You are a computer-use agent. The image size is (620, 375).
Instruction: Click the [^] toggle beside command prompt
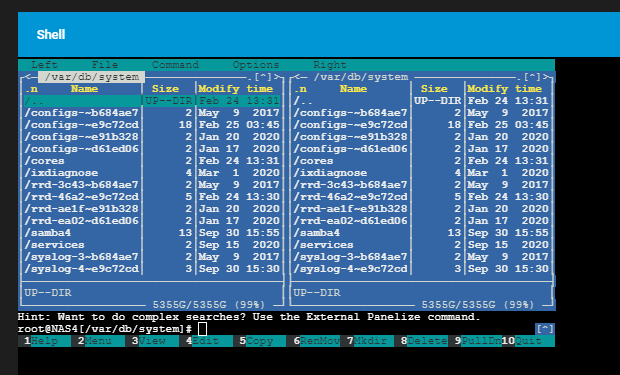point(545,329)
